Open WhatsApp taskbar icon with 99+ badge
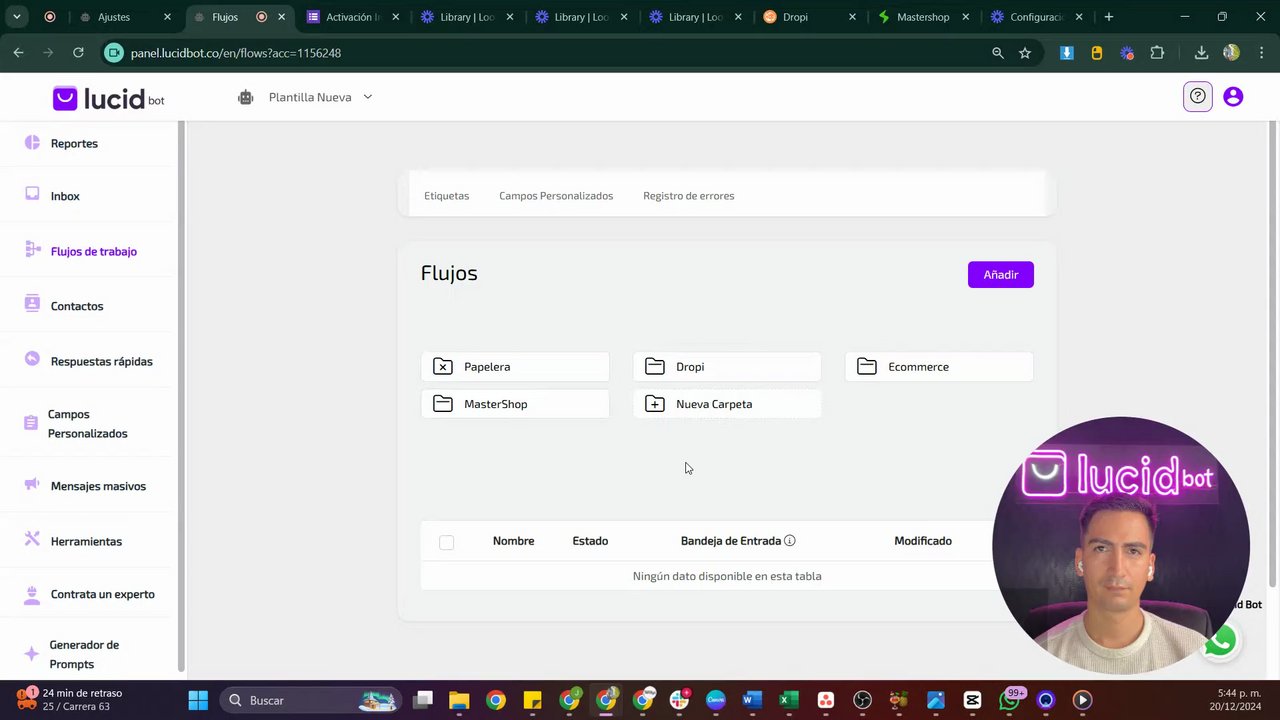Screen dimensions: 1280x720 click(1009, 700)
